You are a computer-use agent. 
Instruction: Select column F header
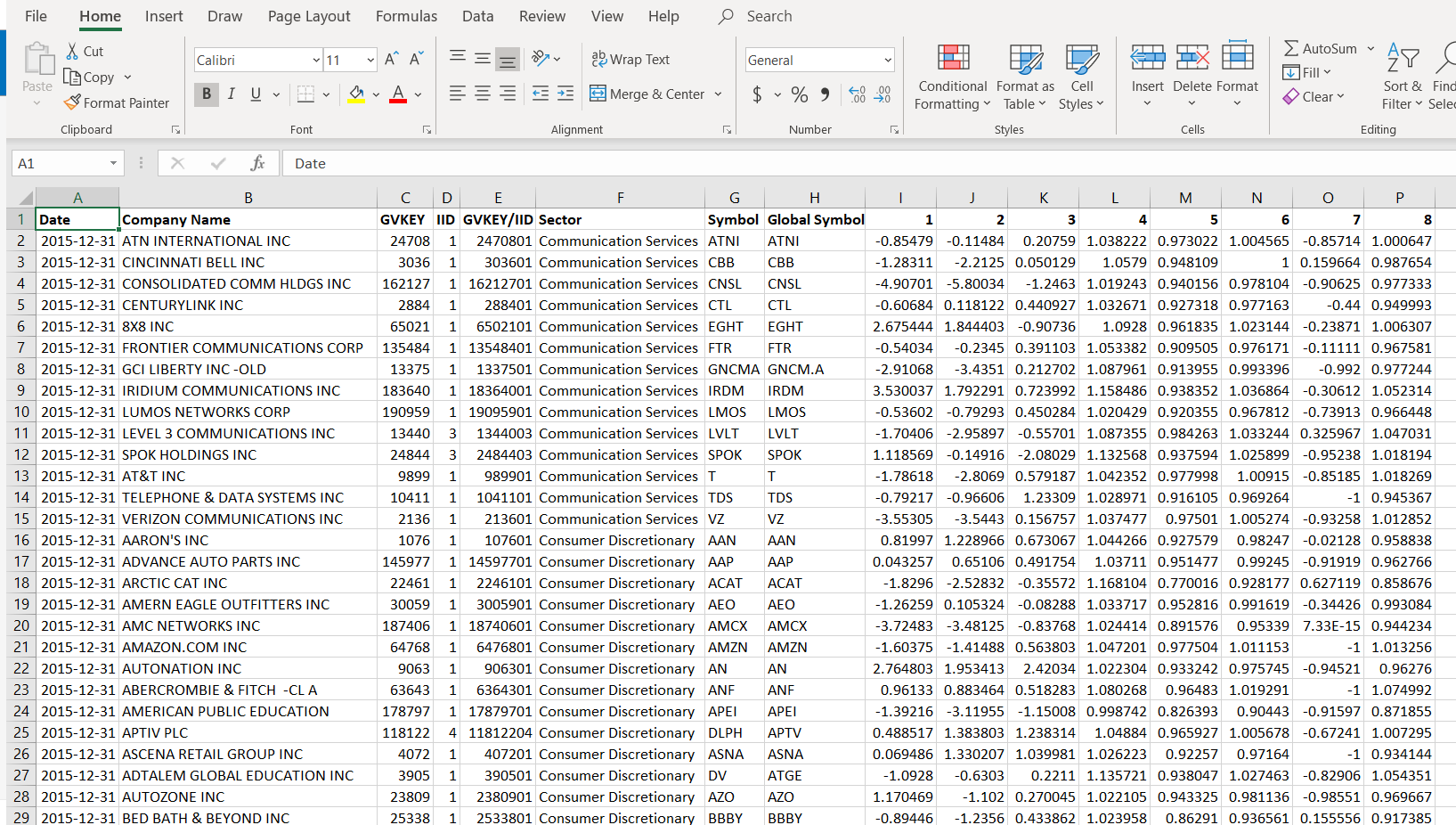click(621, 198)
